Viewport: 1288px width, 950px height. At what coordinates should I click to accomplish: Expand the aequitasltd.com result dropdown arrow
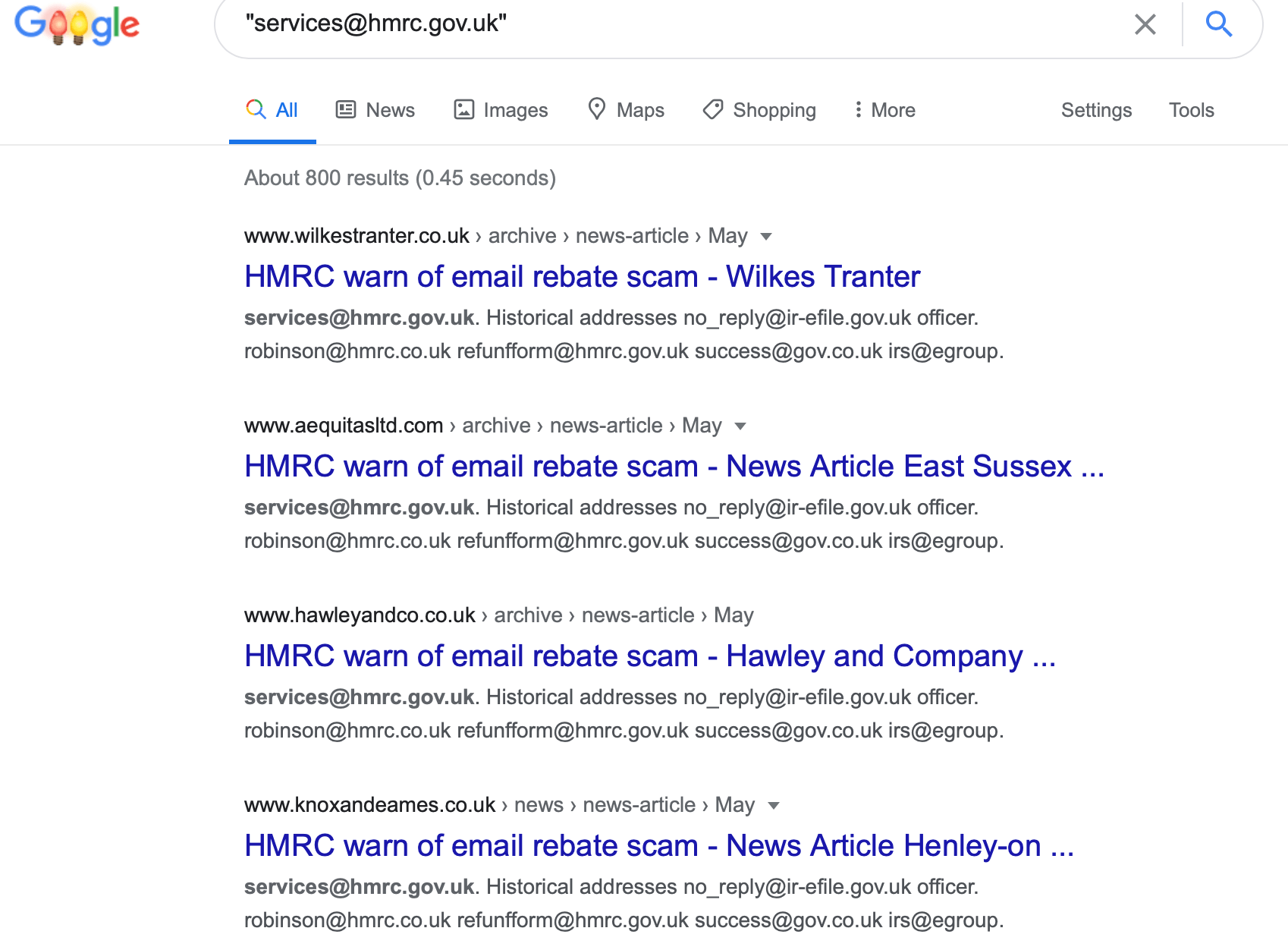[x=740, y=426]
